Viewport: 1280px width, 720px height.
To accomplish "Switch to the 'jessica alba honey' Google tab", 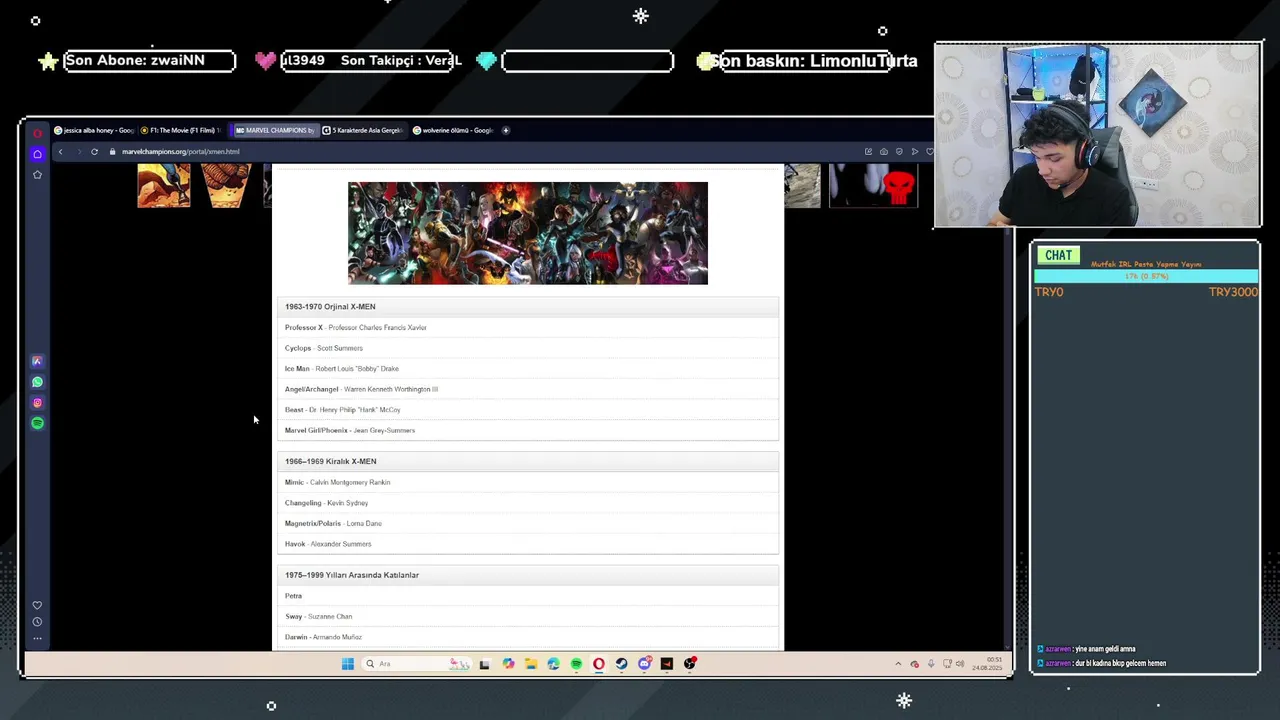I will click(93, 130).
